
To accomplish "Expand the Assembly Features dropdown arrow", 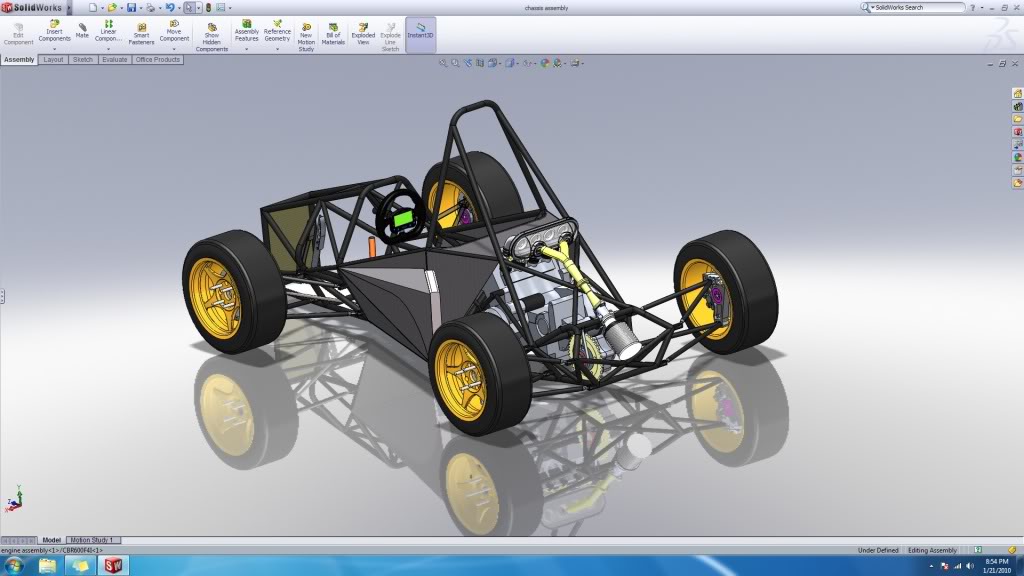I will pos(246,49).
